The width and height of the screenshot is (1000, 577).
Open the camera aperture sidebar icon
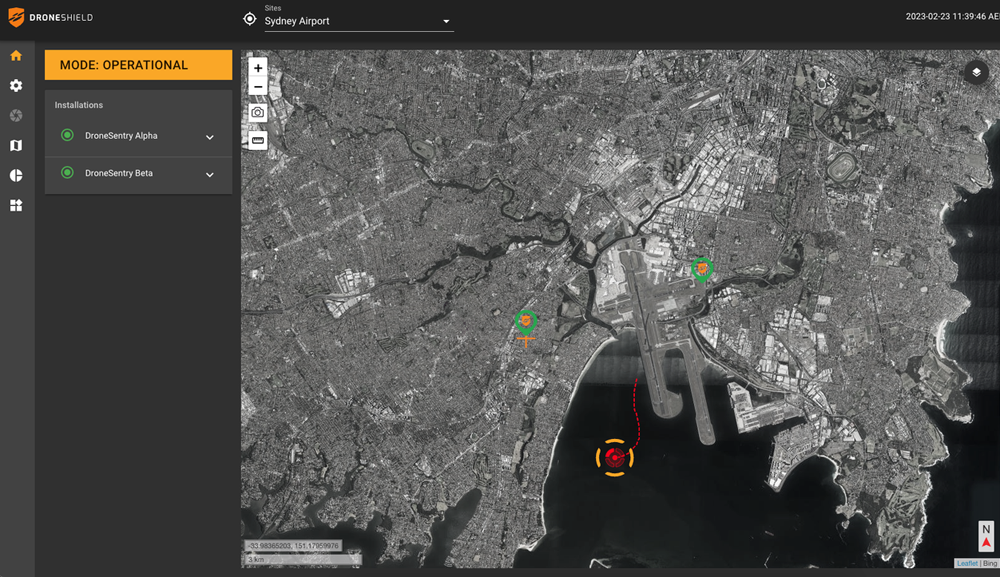tap(16, 115)
